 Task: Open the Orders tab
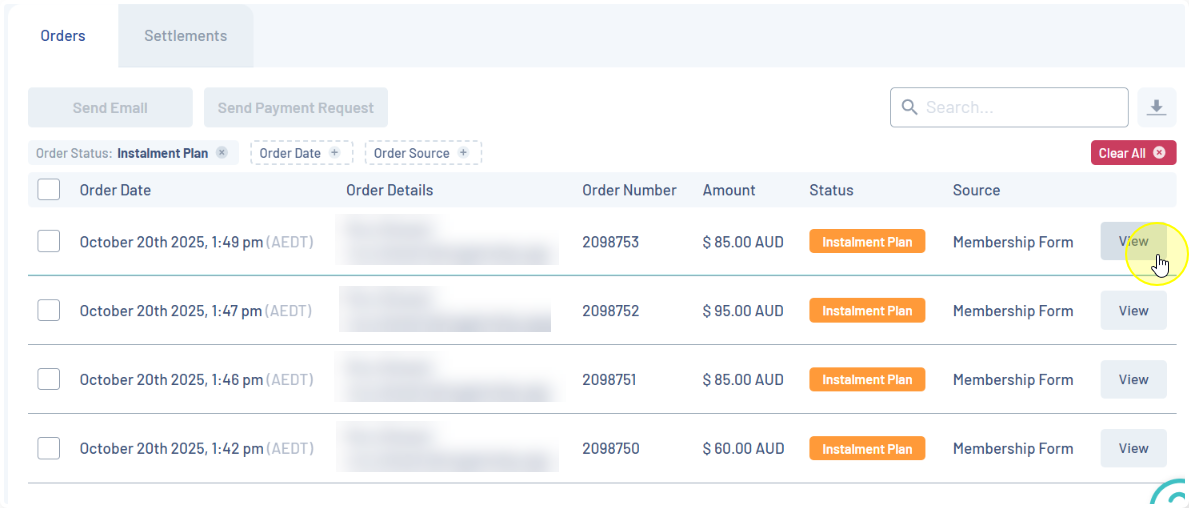pyautogui.click(x=63, y=36)
